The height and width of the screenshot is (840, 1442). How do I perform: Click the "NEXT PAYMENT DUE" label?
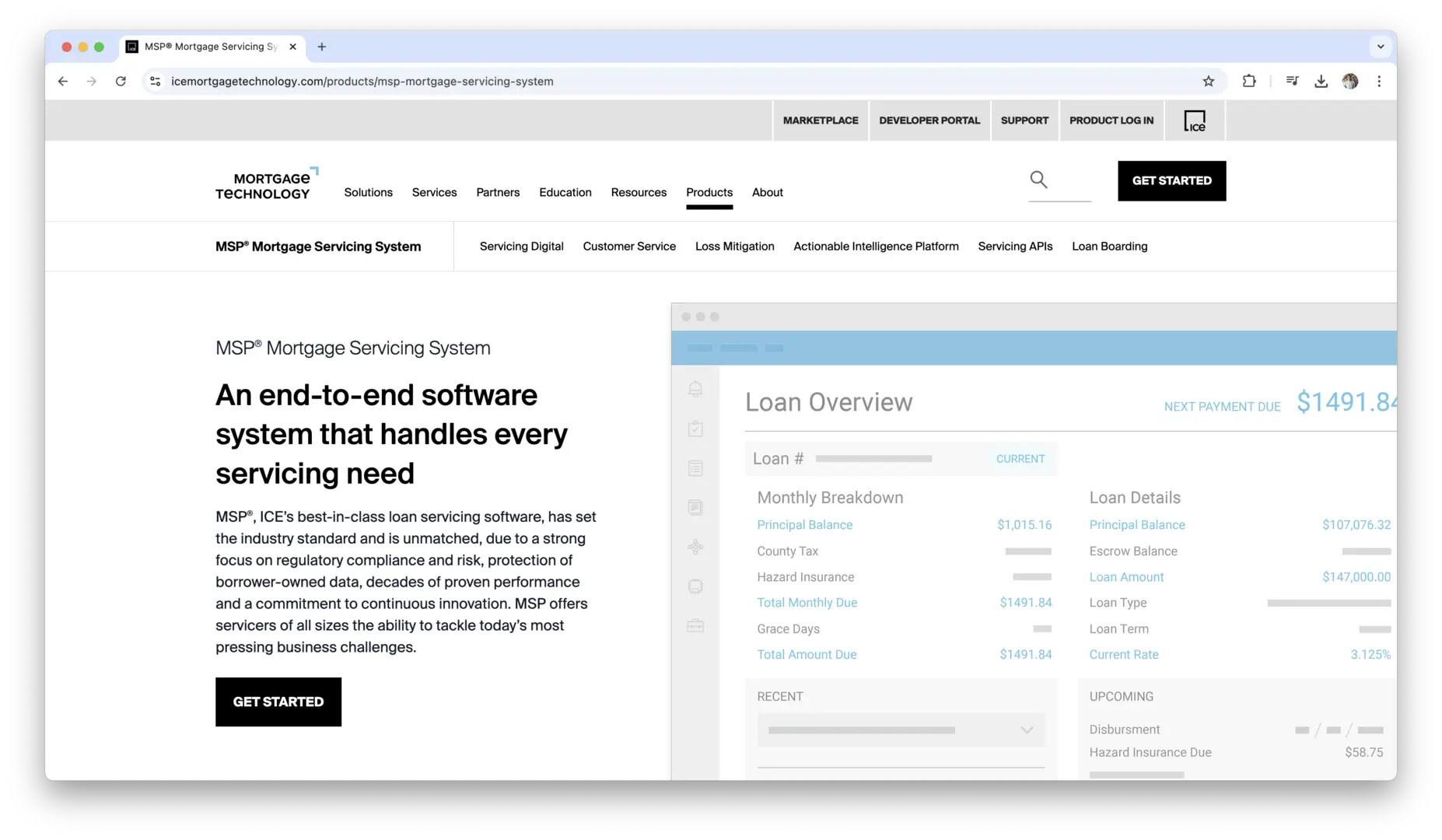(1223, 407)
